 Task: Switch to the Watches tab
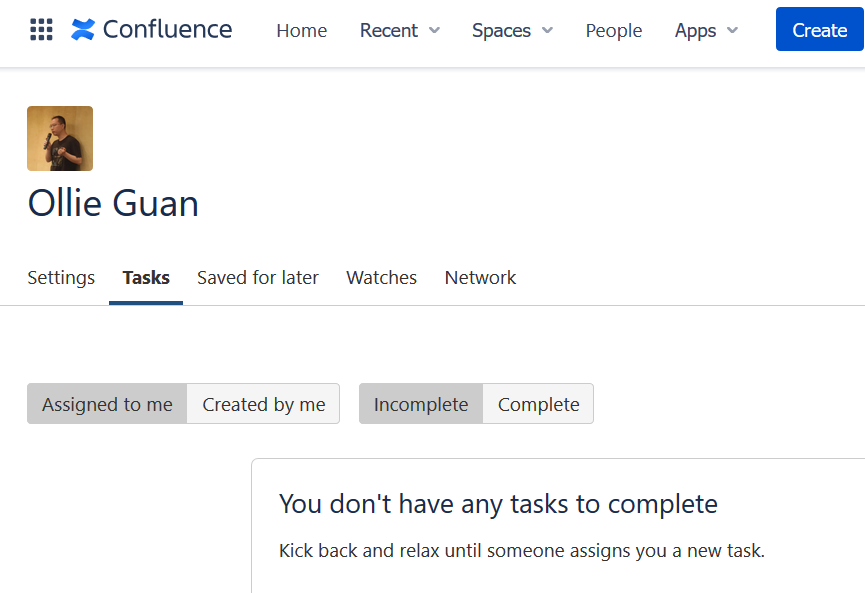point(382,277)
